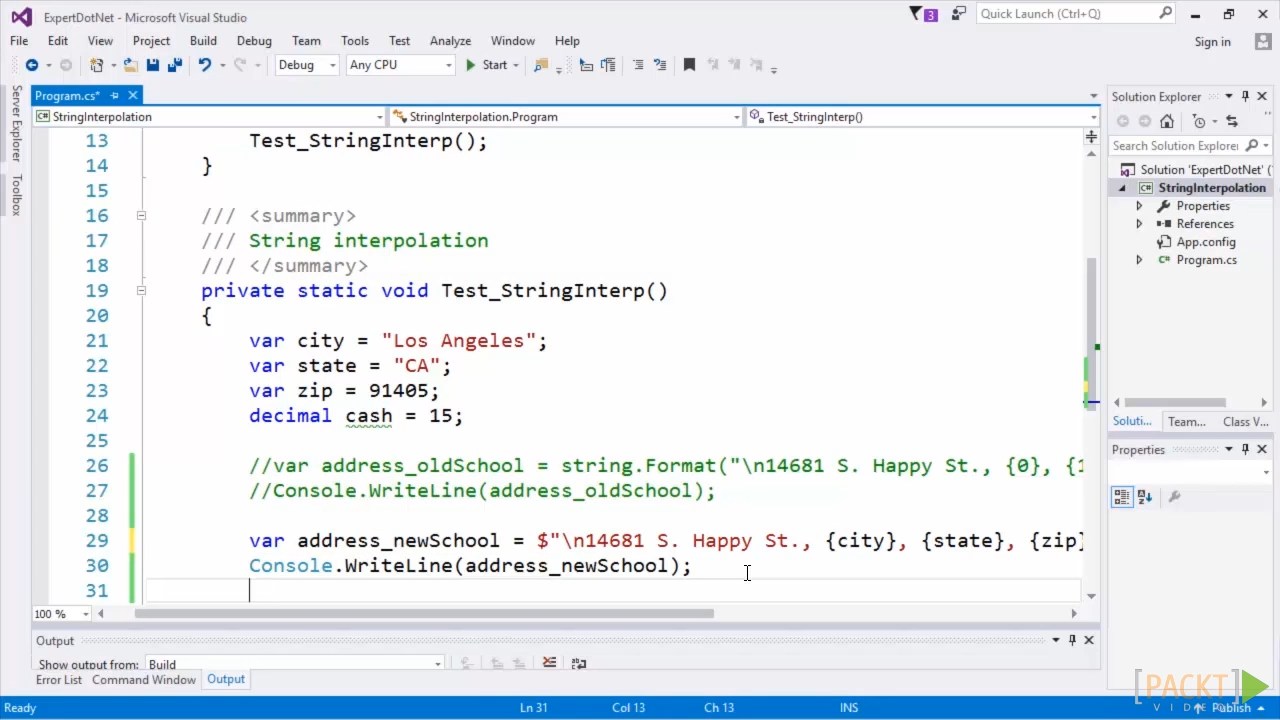The width and height of the screenshot is (1280, 720).
Task: Switch to the Error List tab
Action: [59, 680]
